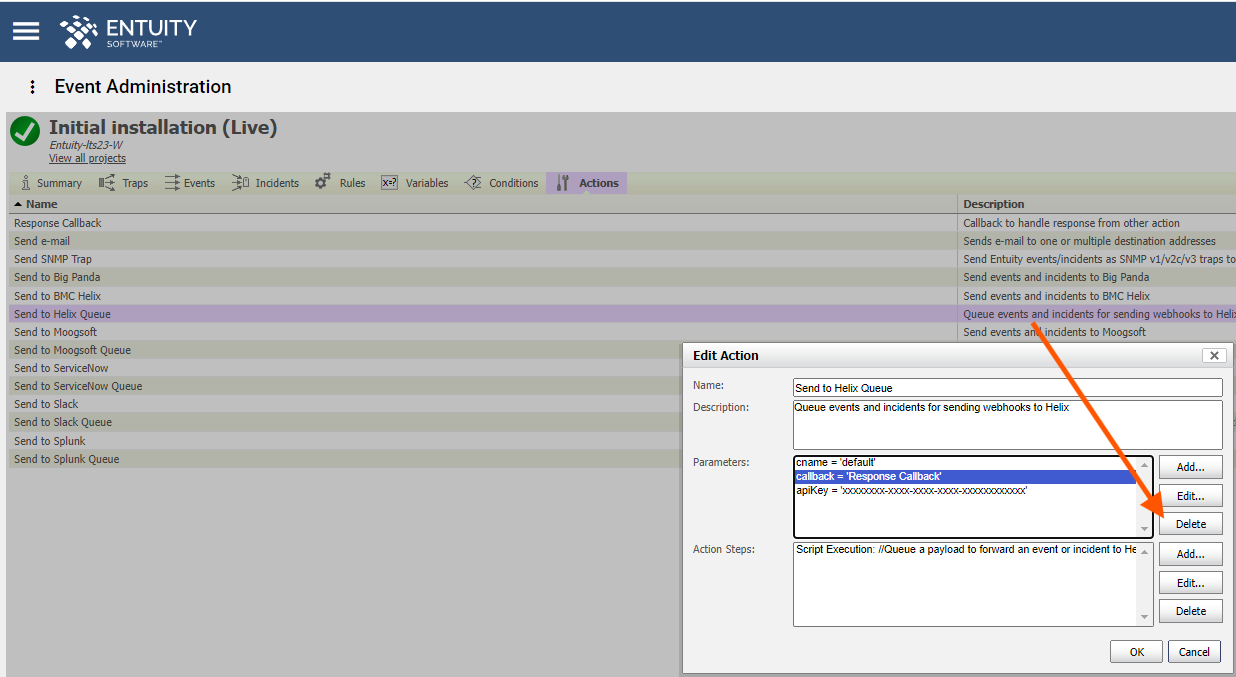Click the Sends e-mail description cell
The width and height of the screenshot is (1236, 677).
point(1097,241)
